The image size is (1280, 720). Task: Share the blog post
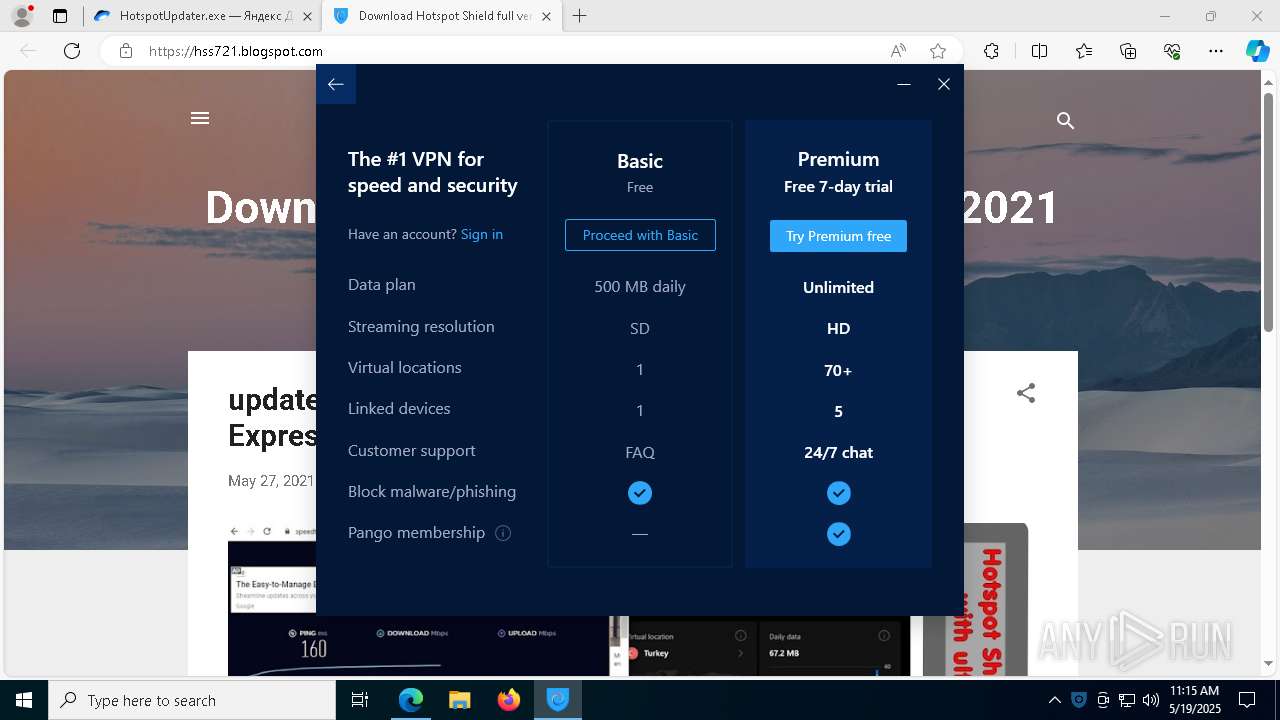(x=1026, y=393)
